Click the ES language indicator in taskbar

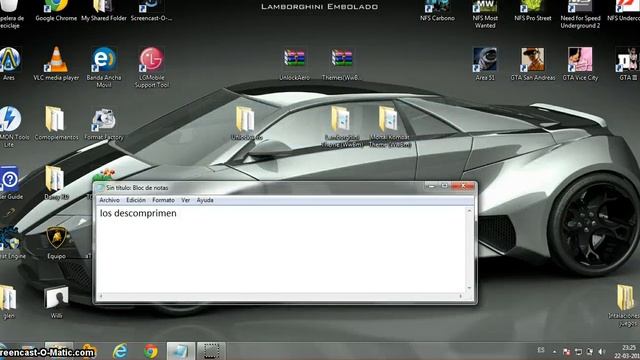coord(541,350)
